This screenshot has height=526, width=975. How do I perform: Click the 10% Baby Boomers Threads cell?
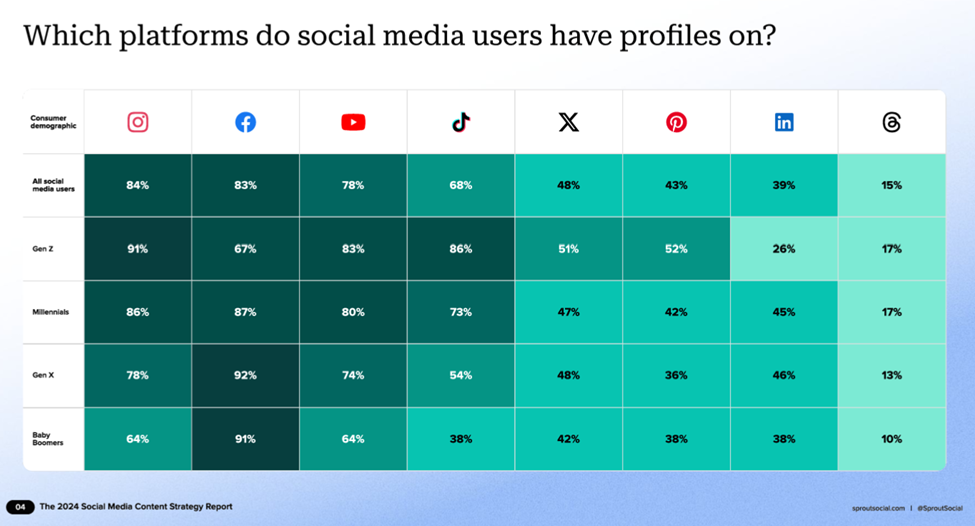[891, 439]
